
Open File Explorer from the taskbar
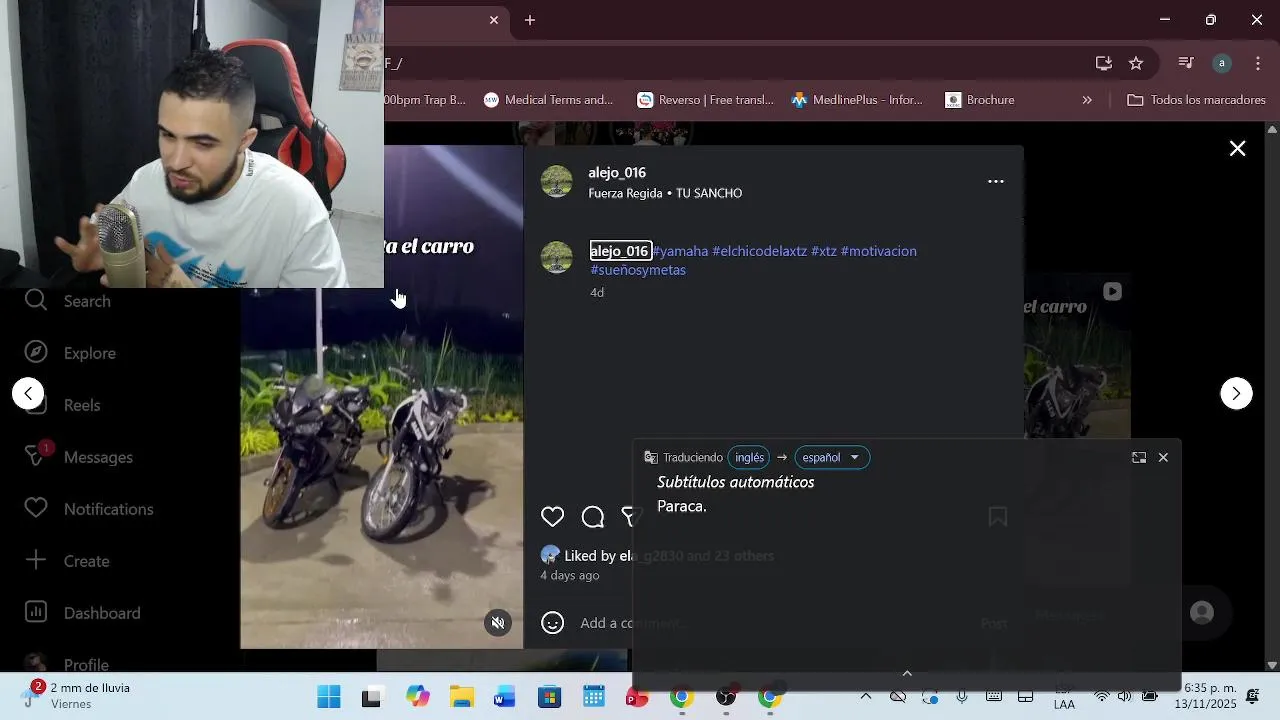tap(461, 697)
